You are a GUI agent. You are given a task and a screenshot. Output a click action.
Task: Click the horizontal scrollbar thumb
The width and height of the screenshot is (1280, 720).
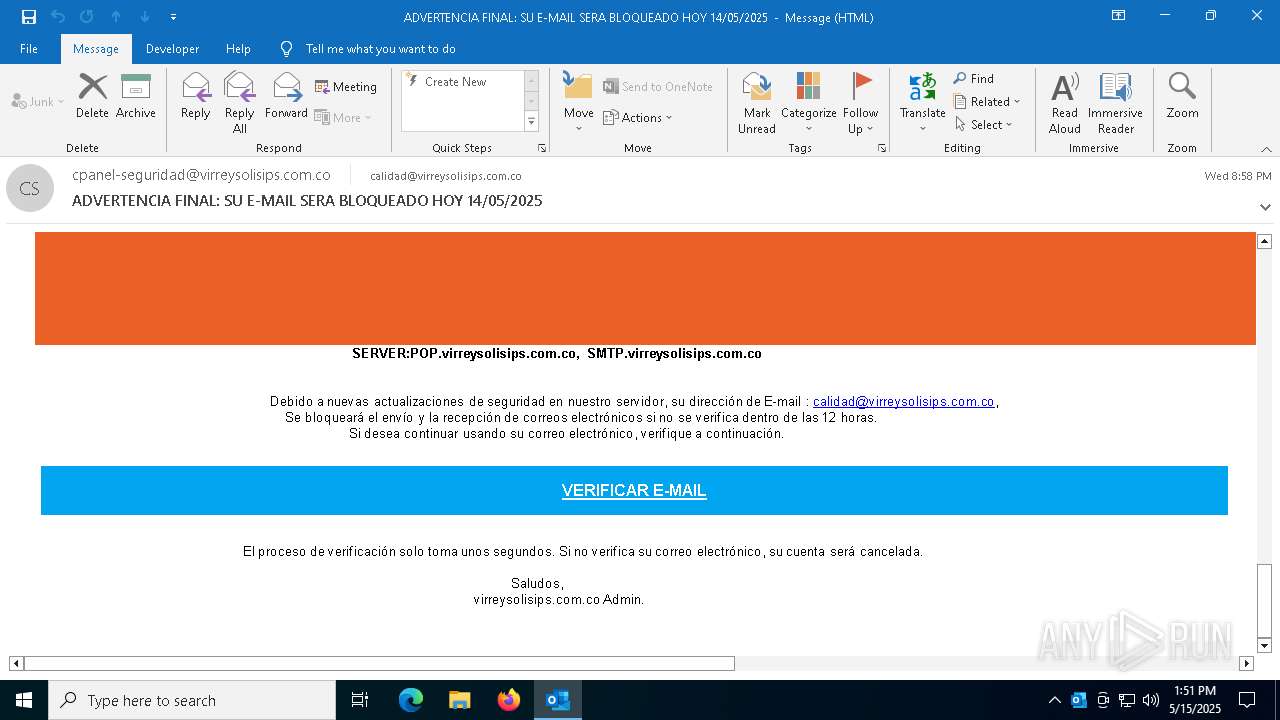379,663
